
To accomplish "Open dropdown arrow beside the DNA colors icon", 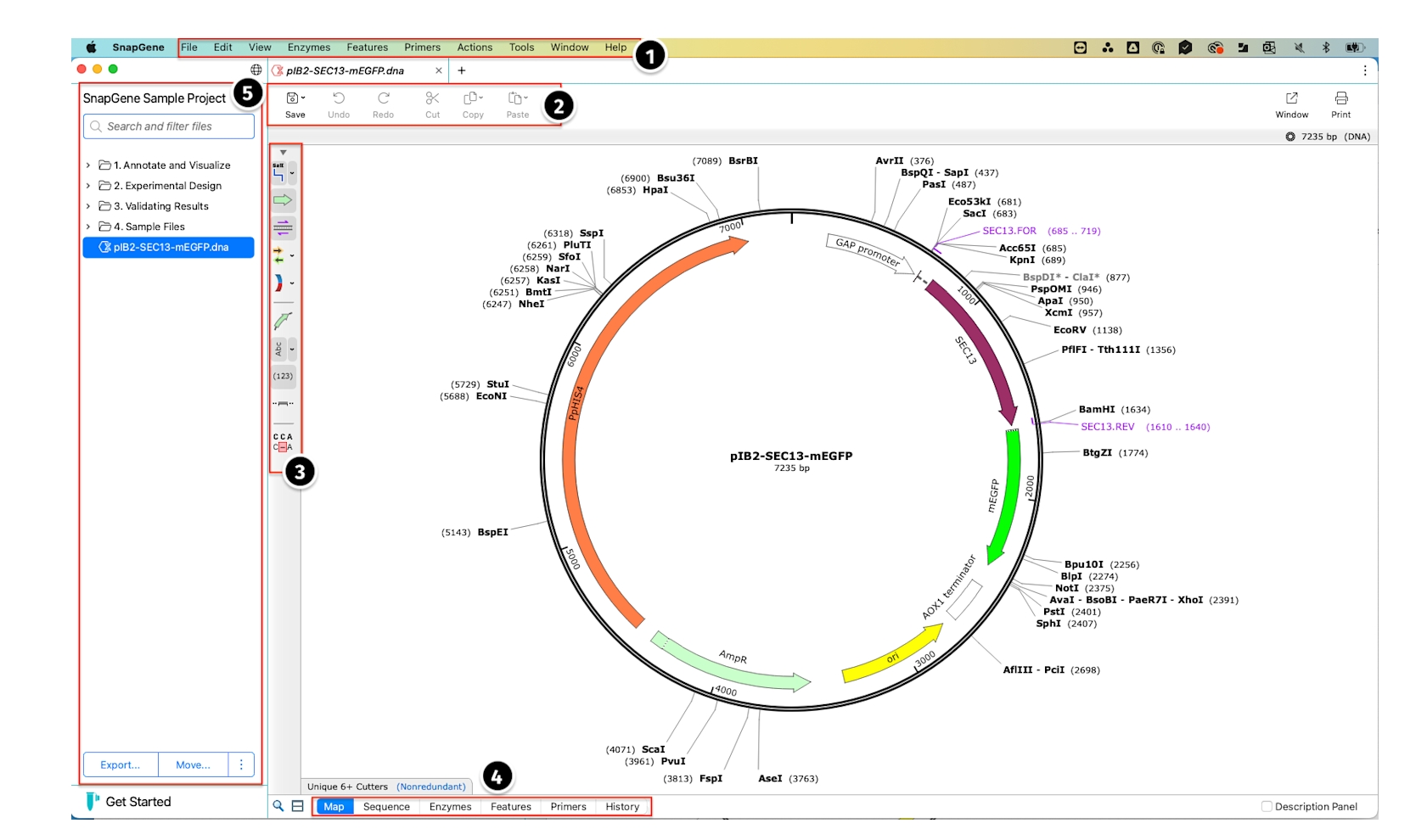I will click(x=292, y=283).
